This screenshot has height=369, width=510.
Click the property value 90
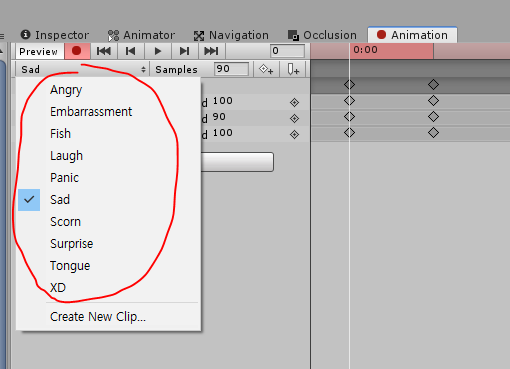tap(219, 117)
